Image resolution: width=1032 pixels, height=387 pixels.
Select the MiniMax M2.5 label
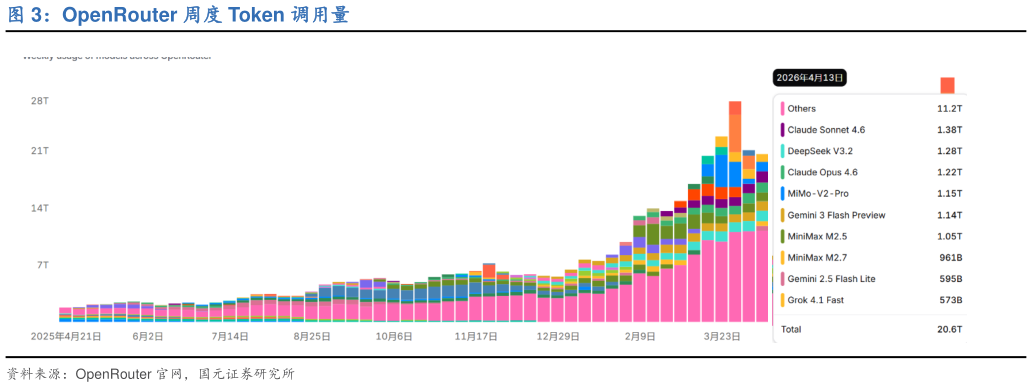[x=816, y=236]
